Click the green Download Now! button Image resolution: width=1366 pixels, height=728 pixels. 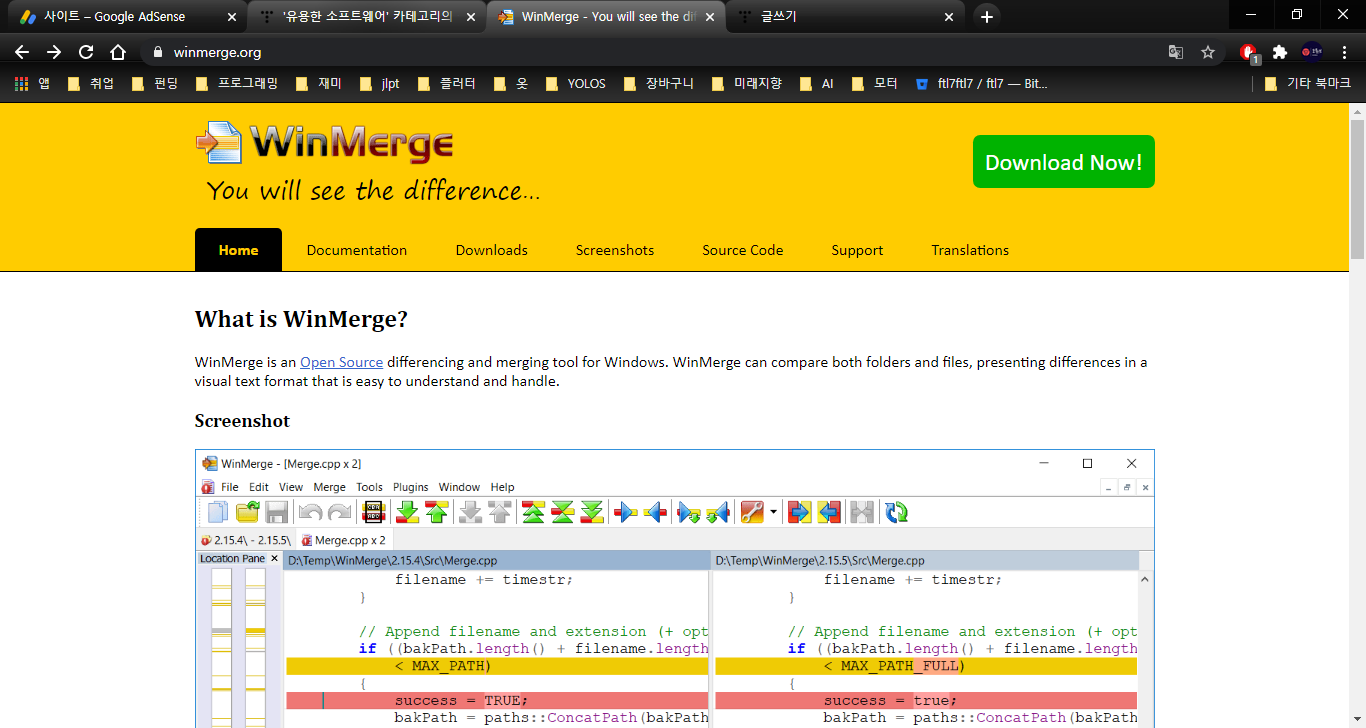(1064, 162)
